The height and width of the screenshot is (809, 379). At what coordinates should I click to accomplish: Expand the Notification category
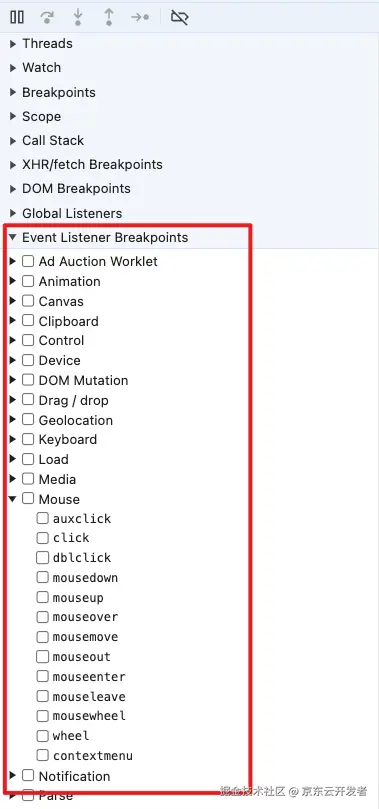[x=13, y=776]
